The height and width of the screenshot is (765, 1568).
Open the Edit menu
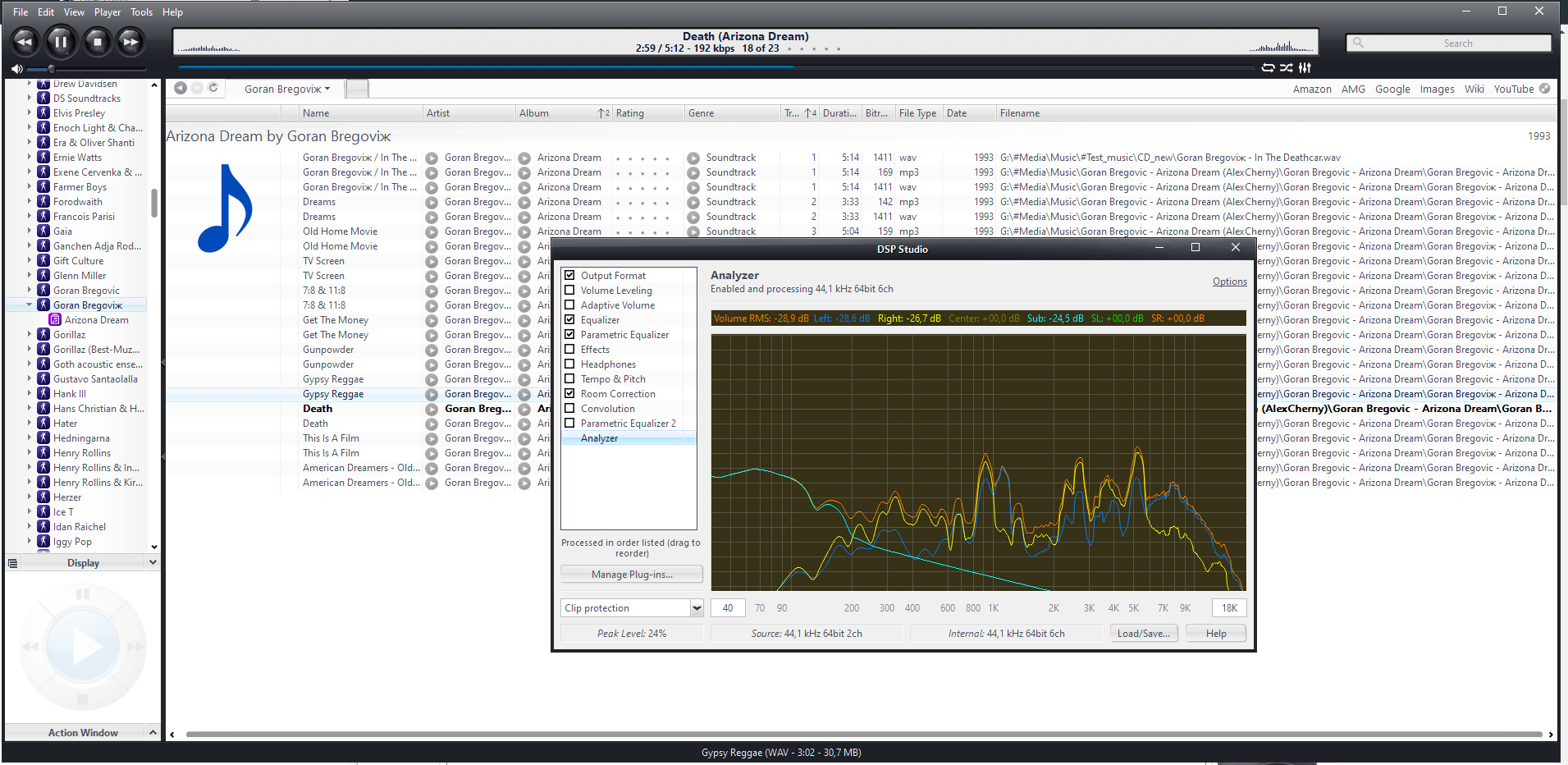[x=46, y=12]
